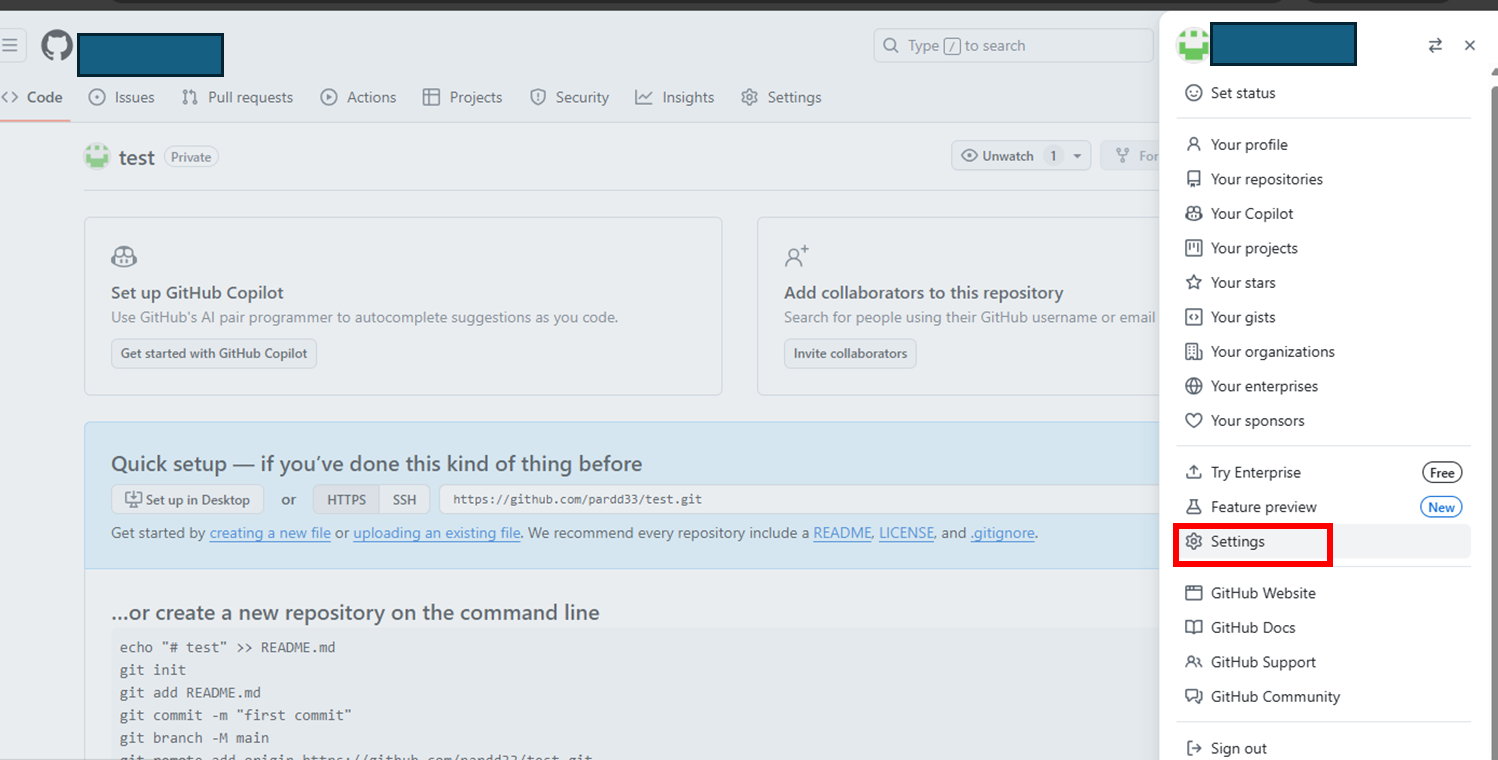Click the gear icon in user menu Settings
The width and height of the screenshot is (1498, 760).
[x=1193, y=541]
